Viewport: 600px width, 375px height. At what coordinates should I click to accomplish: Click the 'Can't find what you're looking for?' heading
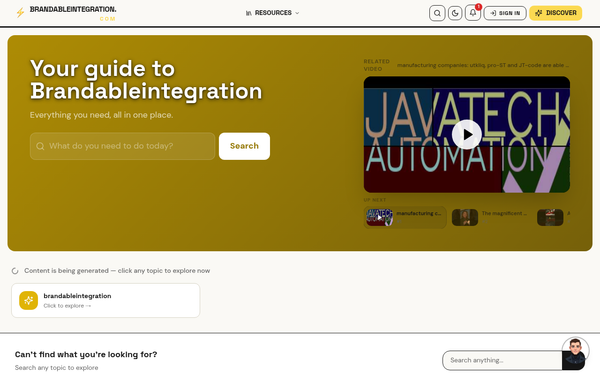pyautogui.click(x=86, y=354)
